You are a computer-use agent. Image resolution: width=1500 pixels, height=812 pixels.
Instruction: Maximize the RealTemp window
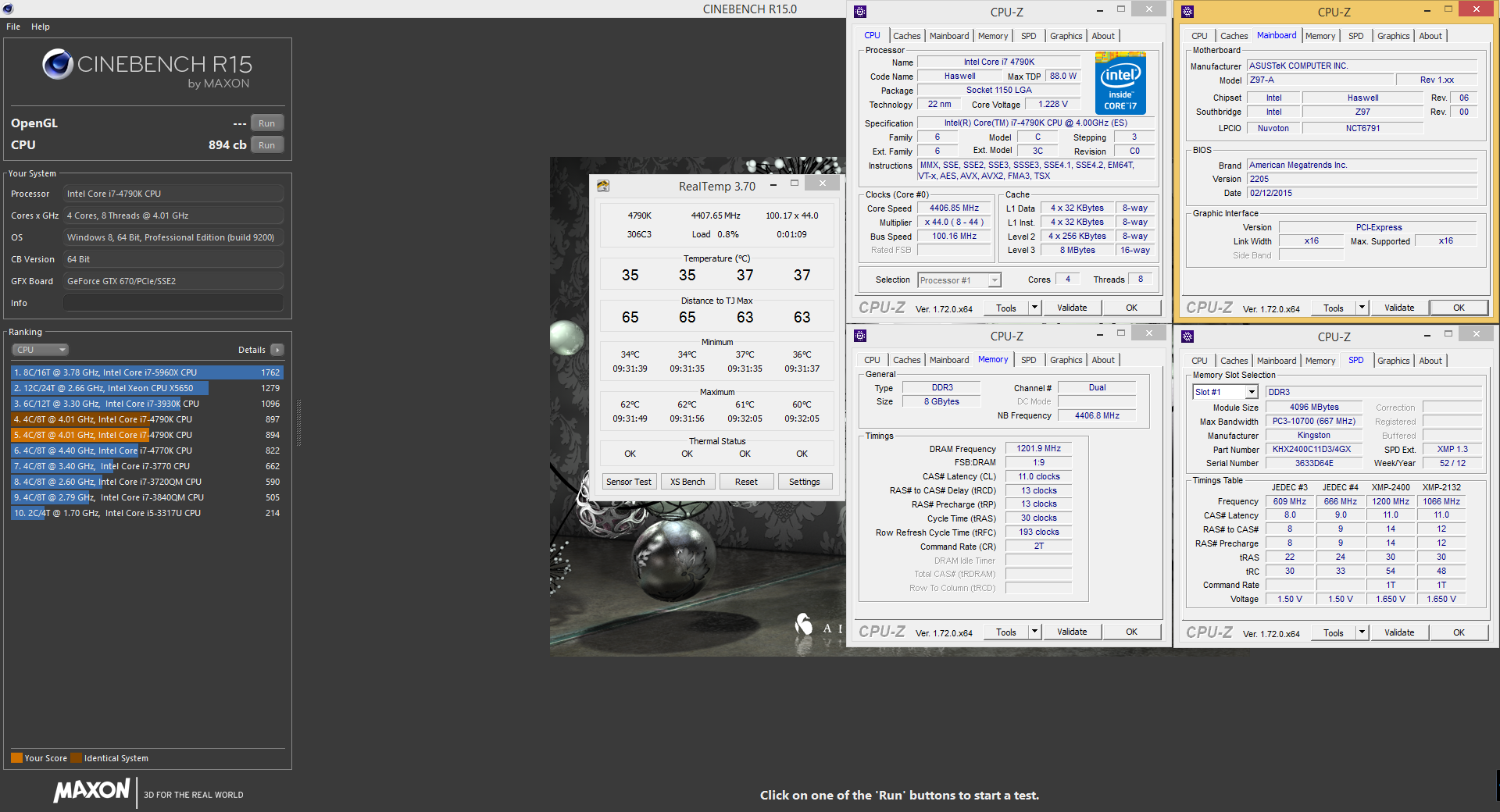pos(795,183)
